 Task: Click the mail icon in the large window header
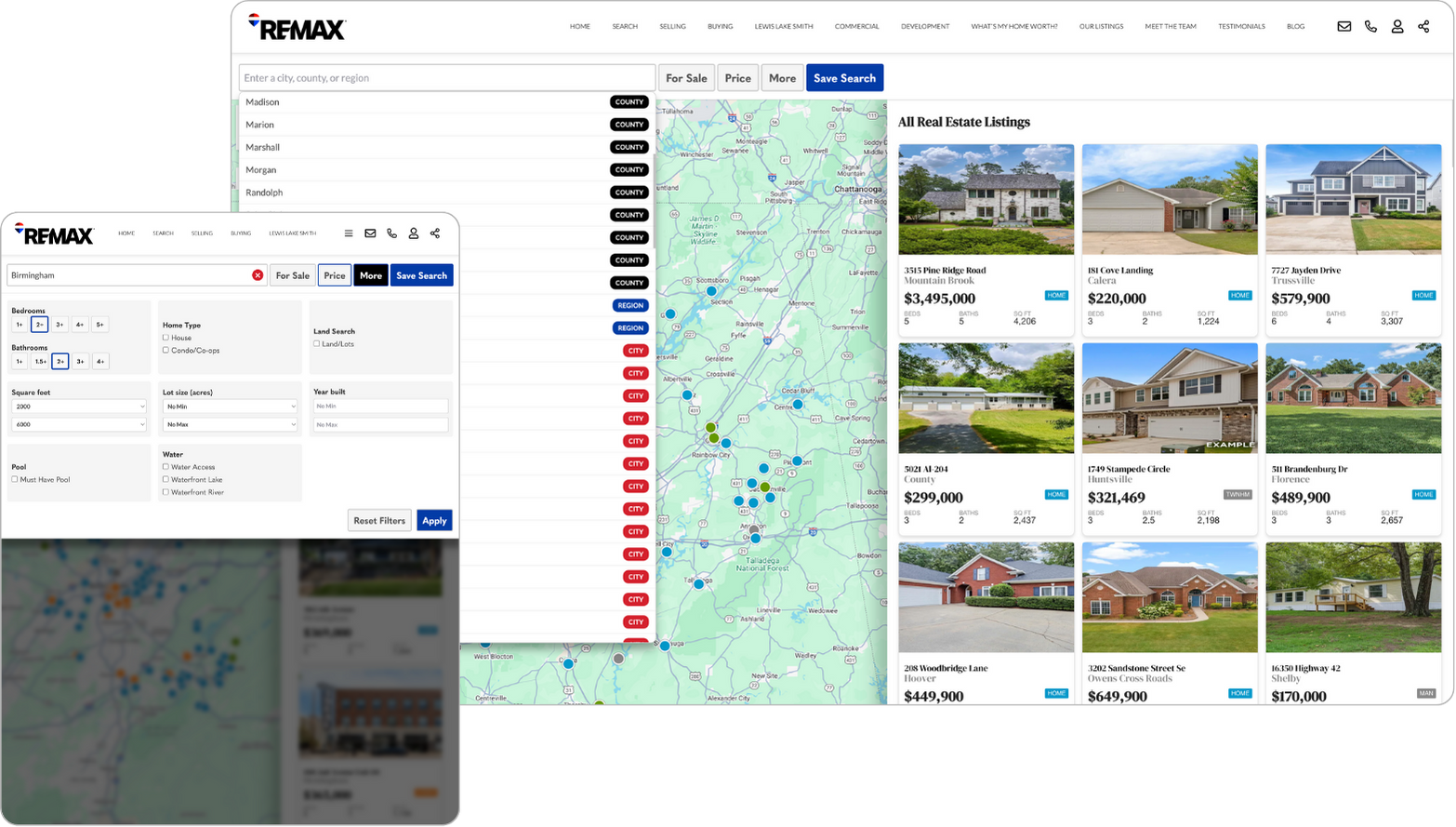[x=1343, y=26]
